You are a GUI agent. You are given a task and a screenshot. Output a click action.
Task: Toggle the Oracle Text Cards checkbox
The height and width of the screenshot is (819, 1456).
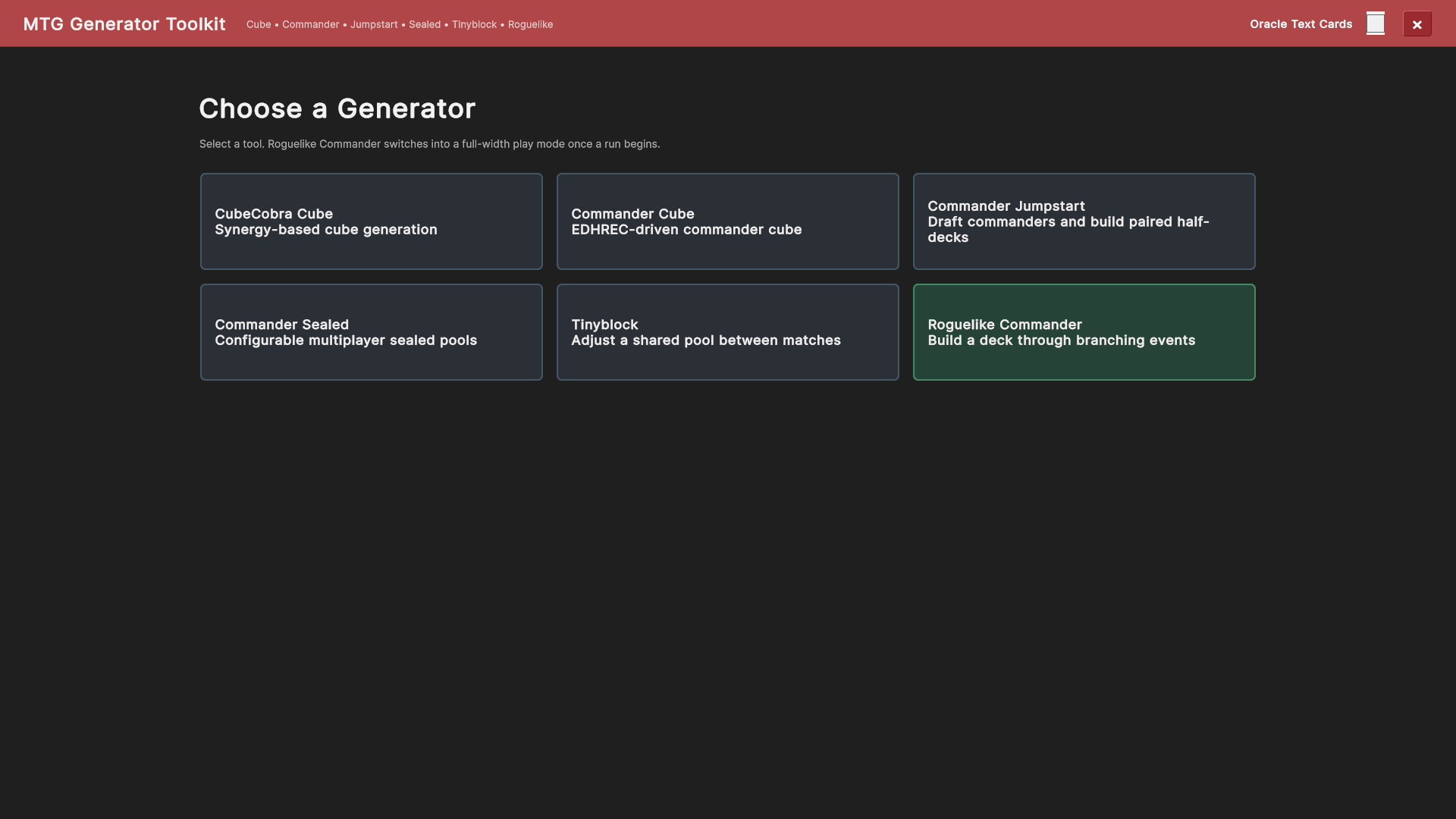pyautogui.click(x=1376, y=24)
